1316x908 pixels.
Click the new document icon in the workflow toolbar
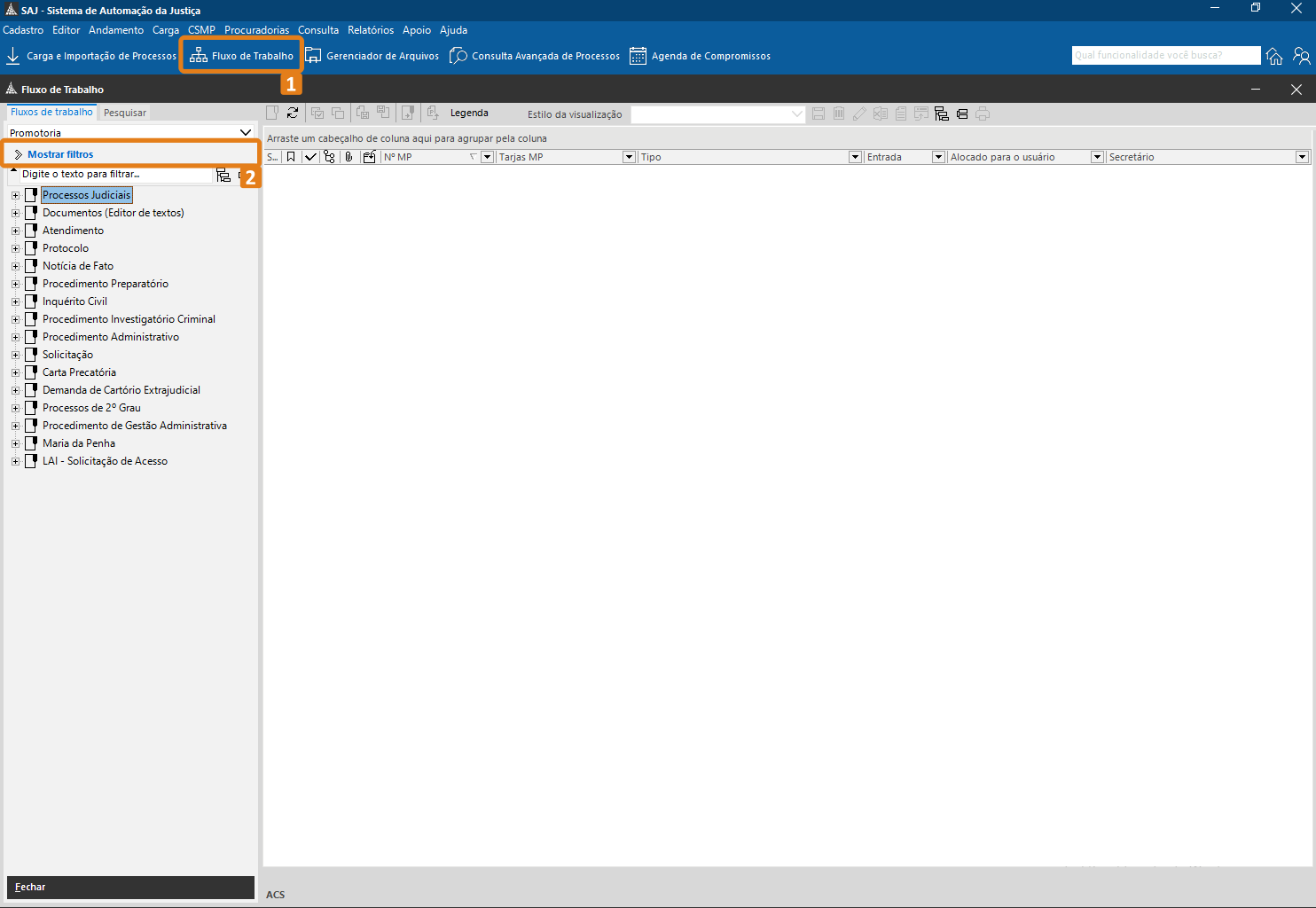point(272,113)
